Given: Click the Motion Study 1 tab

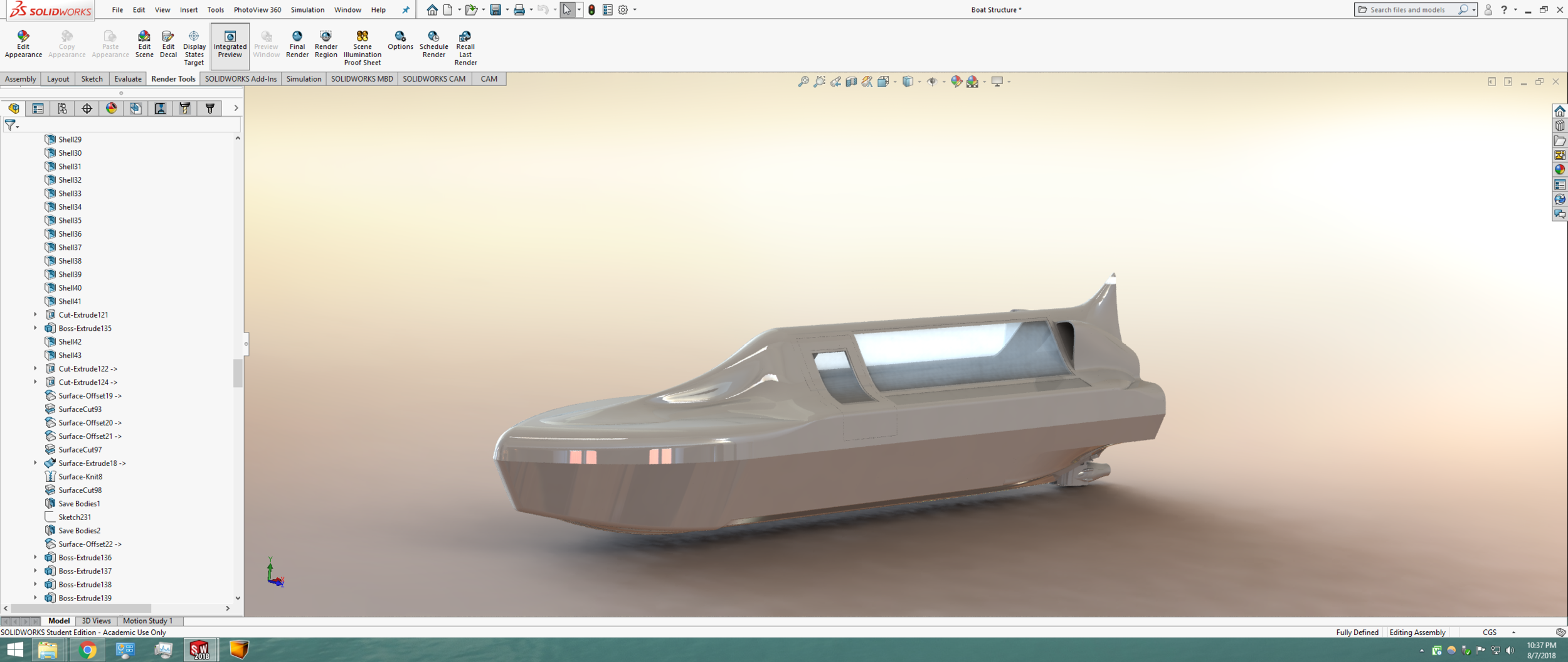Looking at the screenshot, I should click(x=148, y=621).
